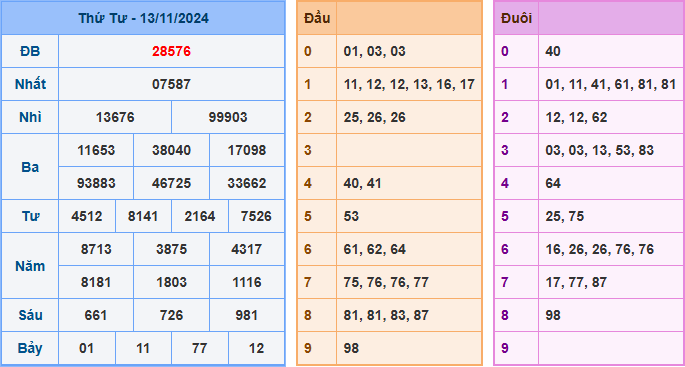The height and width of the screenshot is (367, 685).
Task: Select Đuôi values "03, 03, 13, 53, 83"
Action: (599, 150)
